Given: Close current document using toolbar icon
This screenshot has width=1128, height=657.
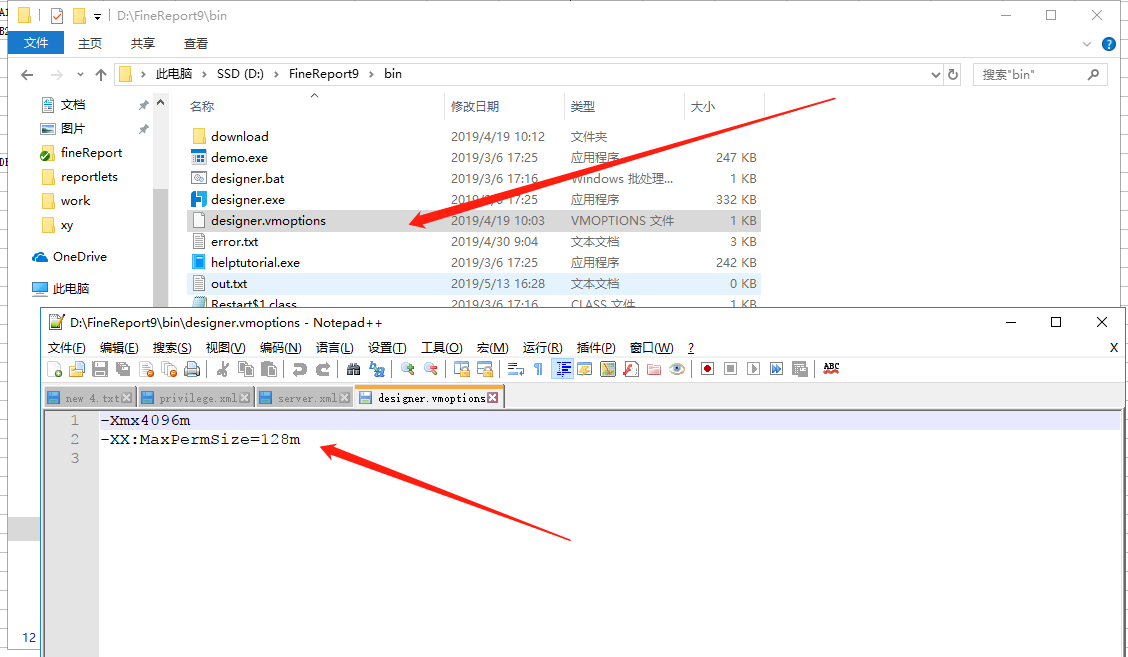Looking at the screenshot, I should (146, 369).
